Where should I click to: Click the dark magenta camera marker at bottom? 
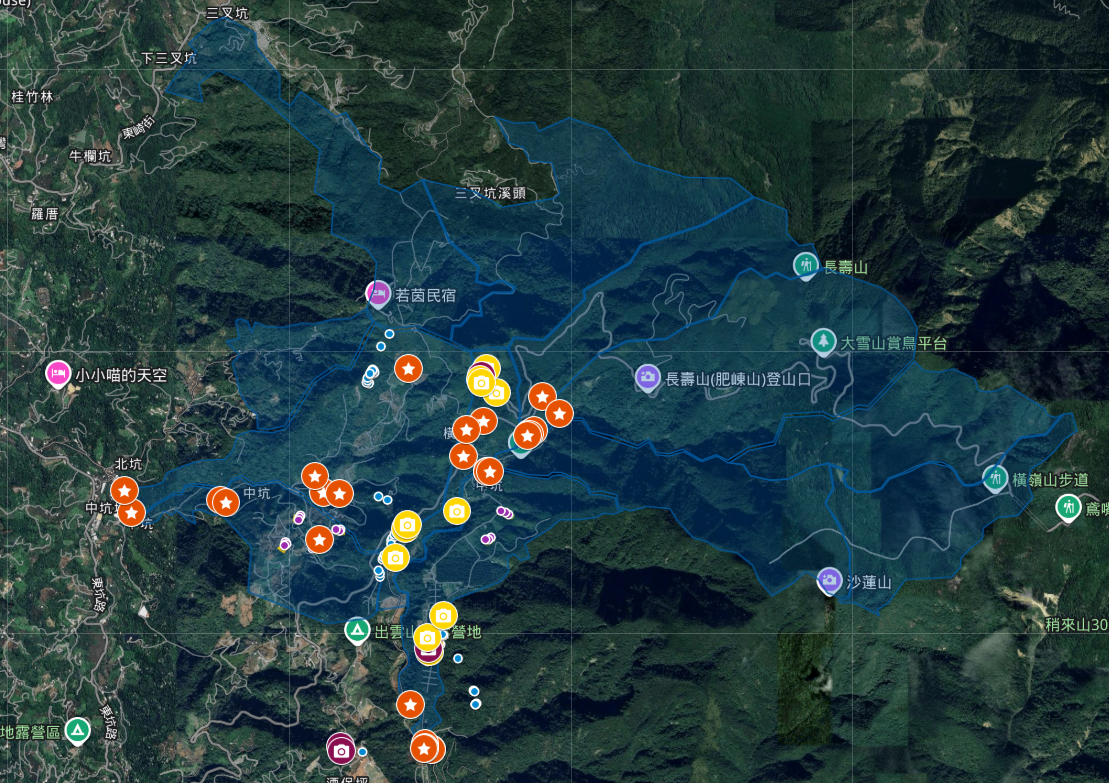point(341,749)
